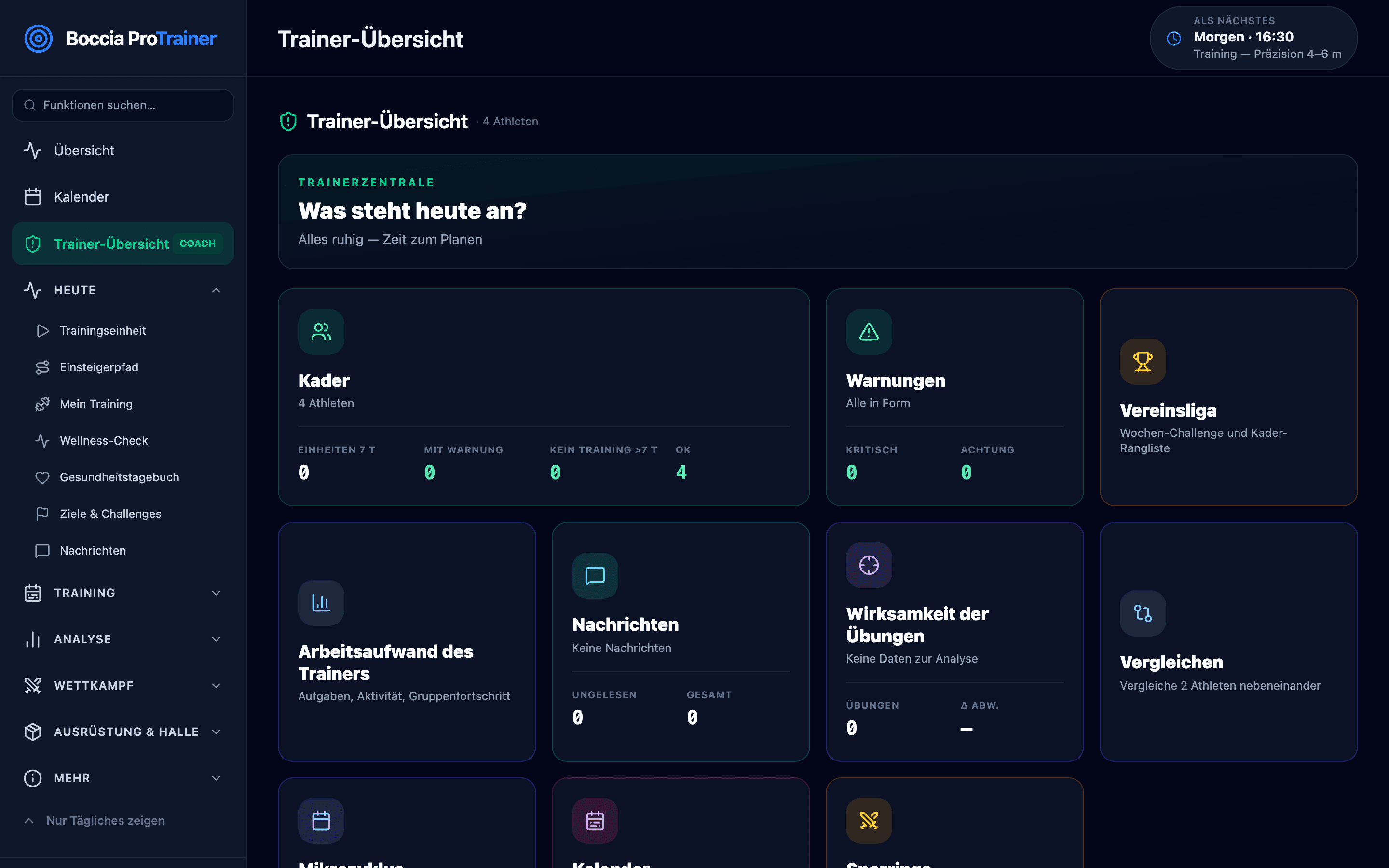1389x868 pixels.
Task: Open the Als Nächstes training reminder
Action: (x=1253, y=39)
